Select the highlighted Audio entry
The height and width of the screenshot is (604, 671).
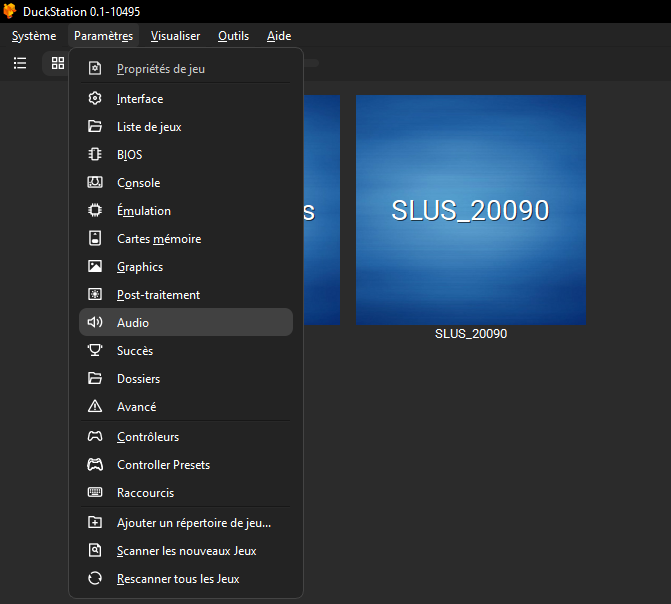[186, 322]
